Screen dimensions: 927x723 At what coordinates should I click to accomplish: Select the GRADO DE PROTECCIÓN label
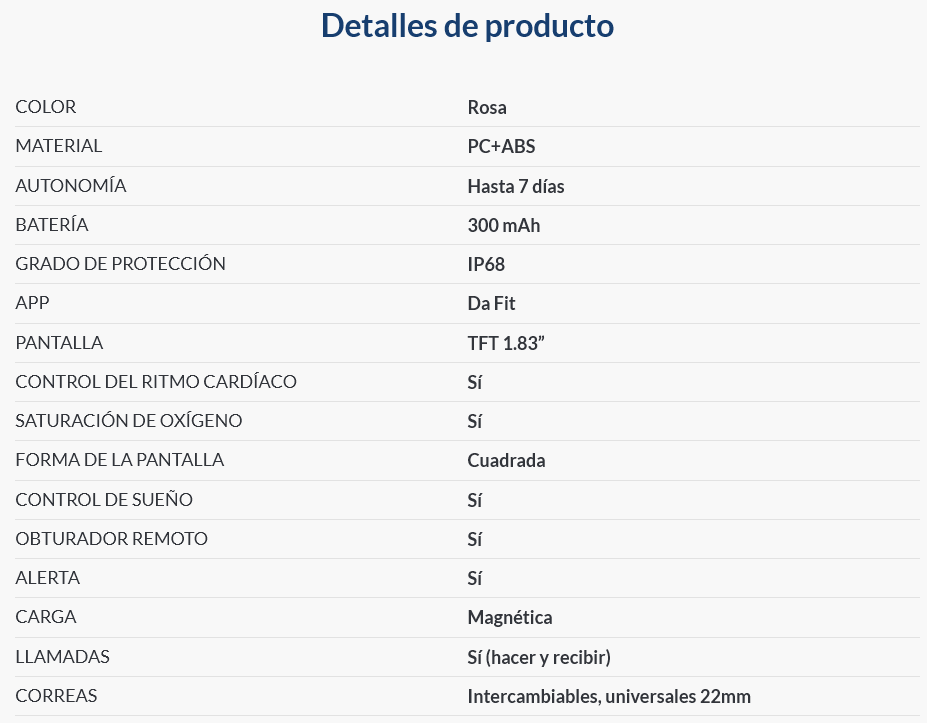tap(120, 264)
